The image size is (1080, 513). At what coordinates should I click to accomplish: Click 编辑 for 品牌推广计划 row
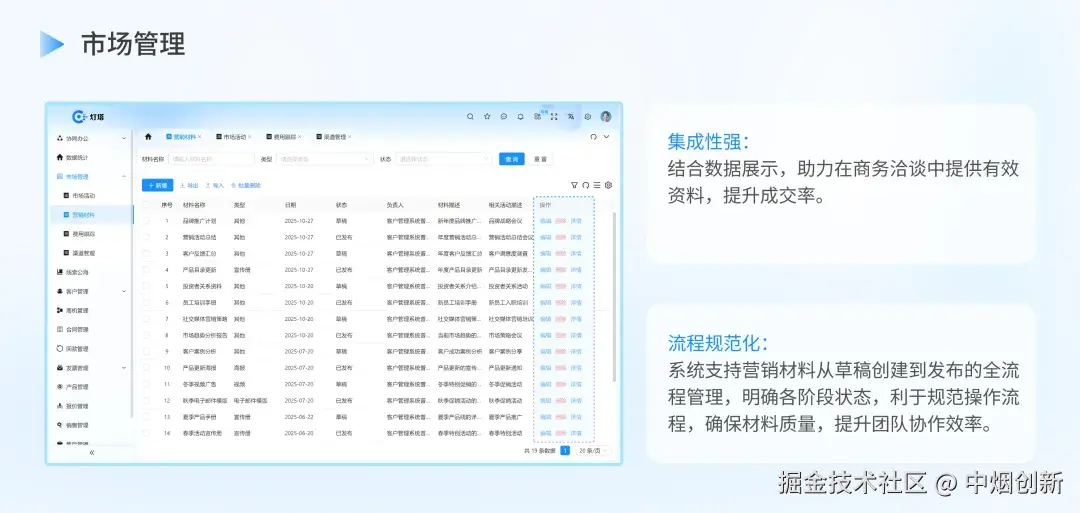pos(546,221)
